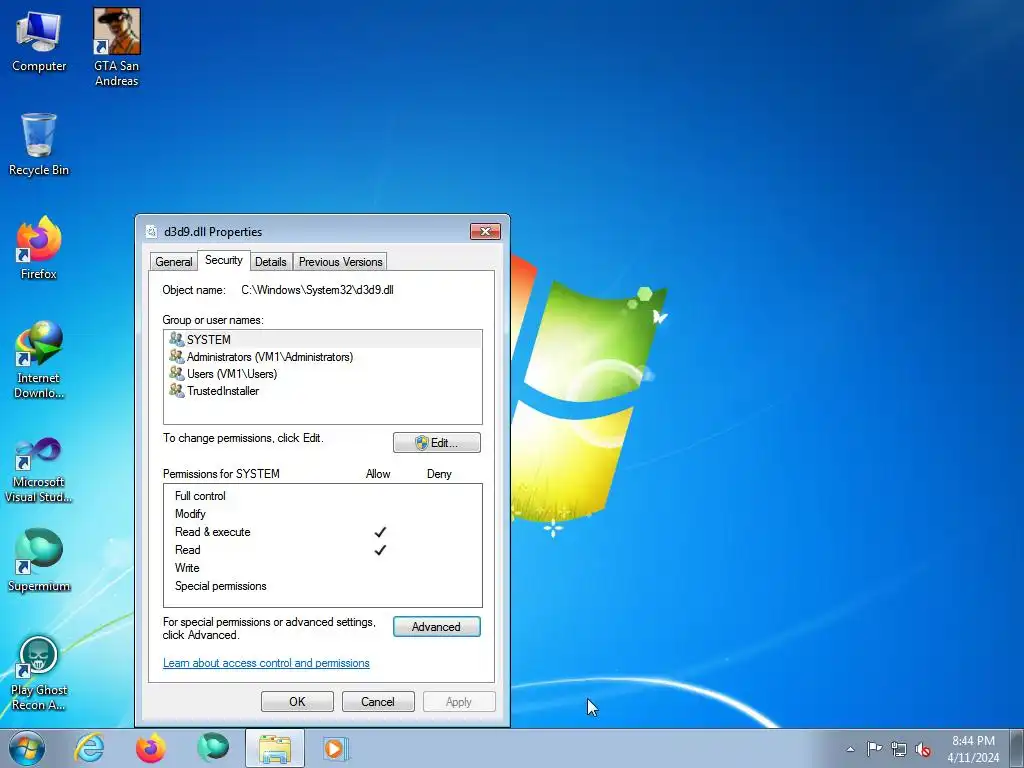Select the Recycle Bin icon
The height and width of the screenshot is (768, 1024).
[x=39, y=144]
